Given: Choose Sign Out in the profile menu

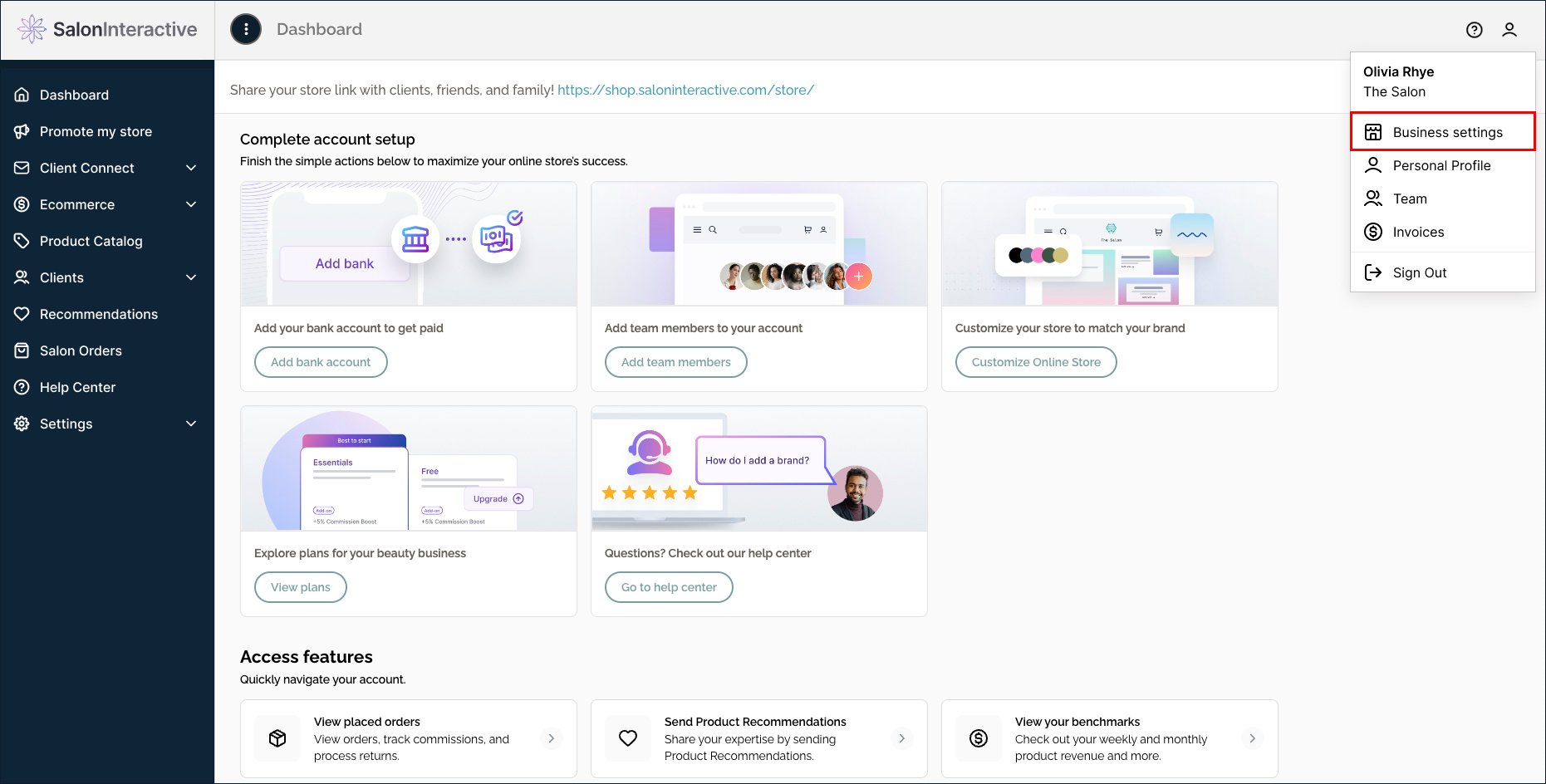Looking at the screenshot, I should pyautogui.click(x=1419, y=272).
